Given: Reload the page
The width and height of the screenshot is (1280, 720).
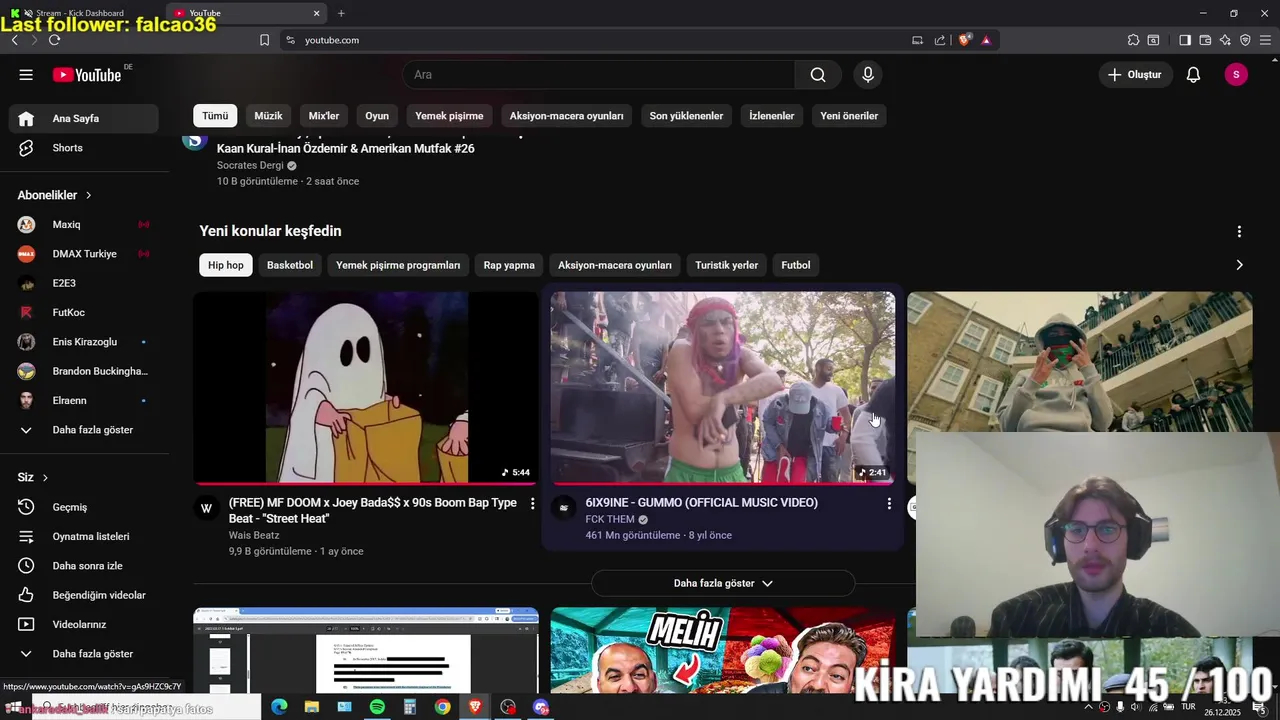Looking at the screenshot, I should coord(54,40).
